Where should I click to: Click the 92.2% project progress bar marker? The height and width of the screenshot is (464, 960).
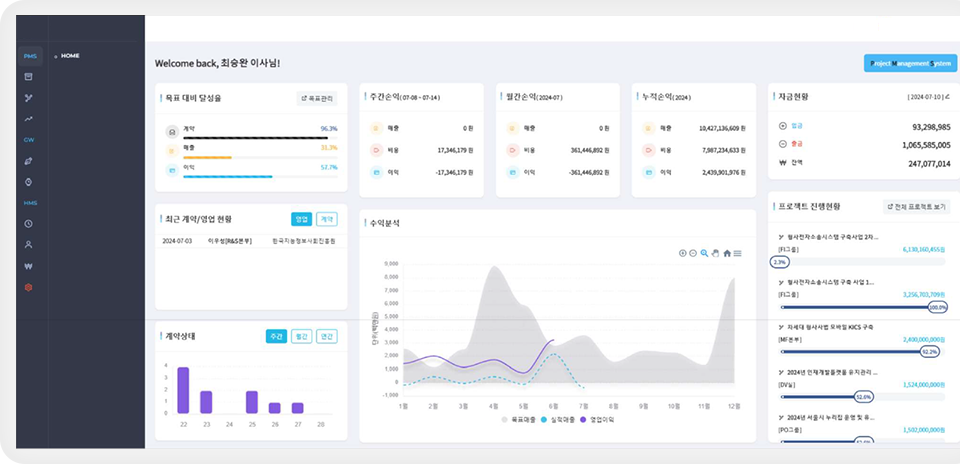(930, 352)
